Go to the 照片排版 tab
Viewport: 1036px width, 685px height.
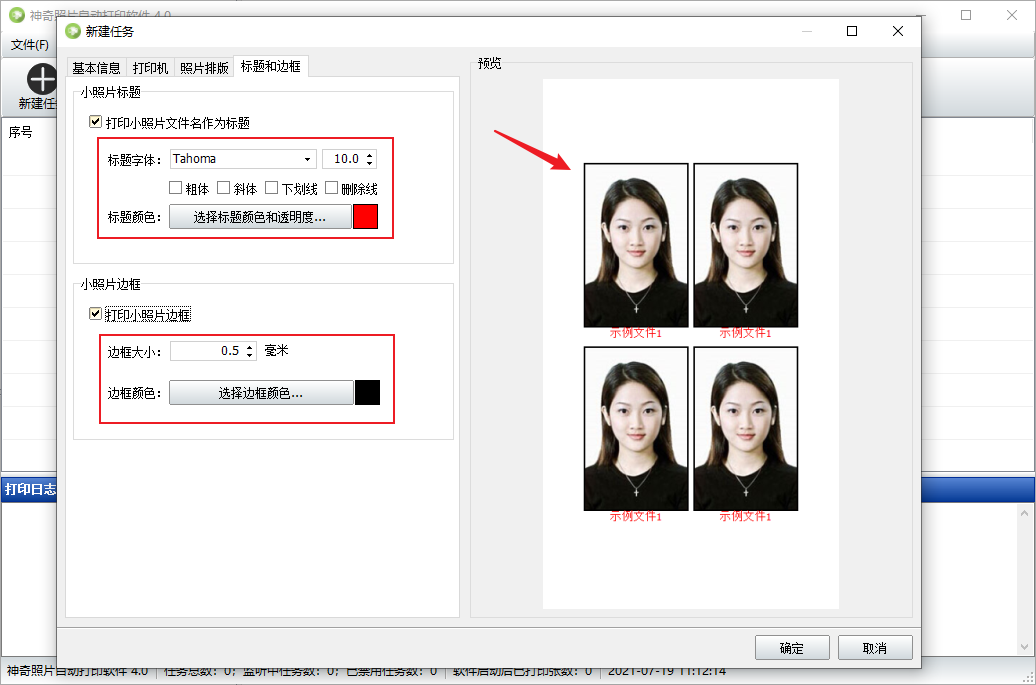tap(204, 68)
